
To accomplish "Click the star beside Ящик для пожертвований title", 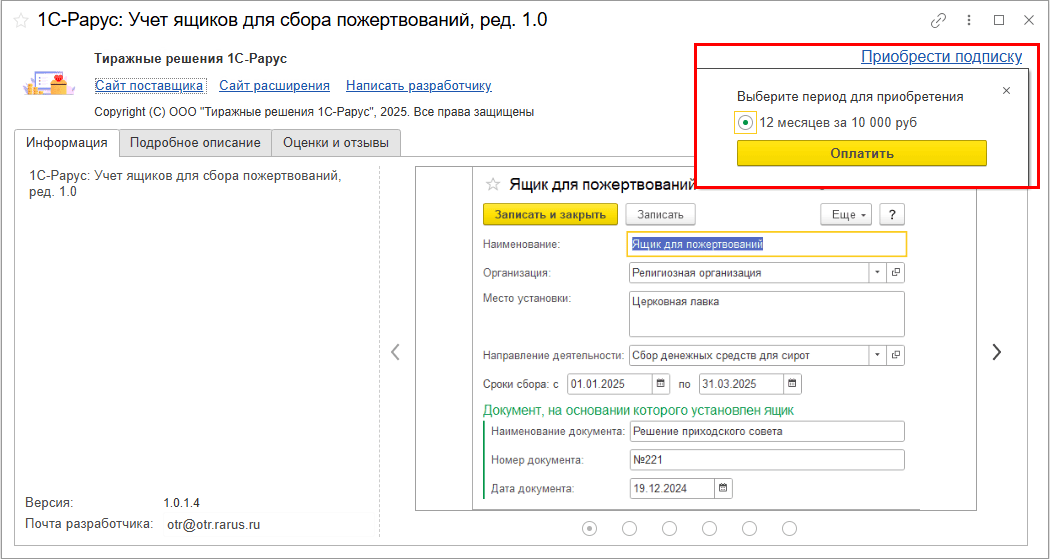I will pos(492,184).
